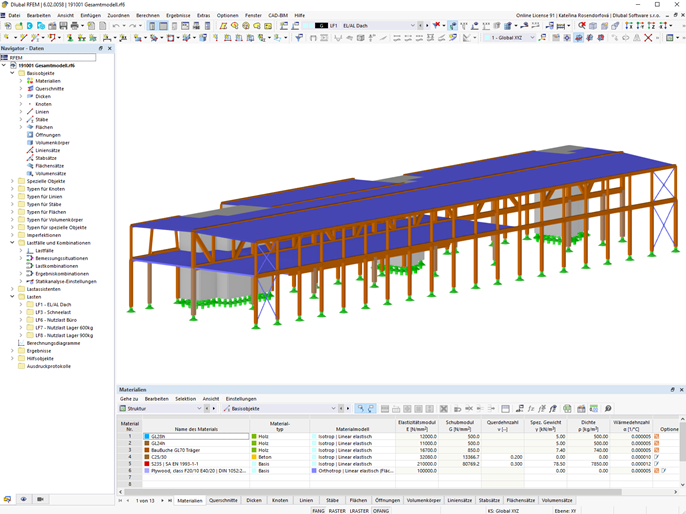Open the Basisobjekte dropdown in Materialien panel
The height and width of the screenshot is (514, 686).
pyautogui.click(x=333, y=409)
